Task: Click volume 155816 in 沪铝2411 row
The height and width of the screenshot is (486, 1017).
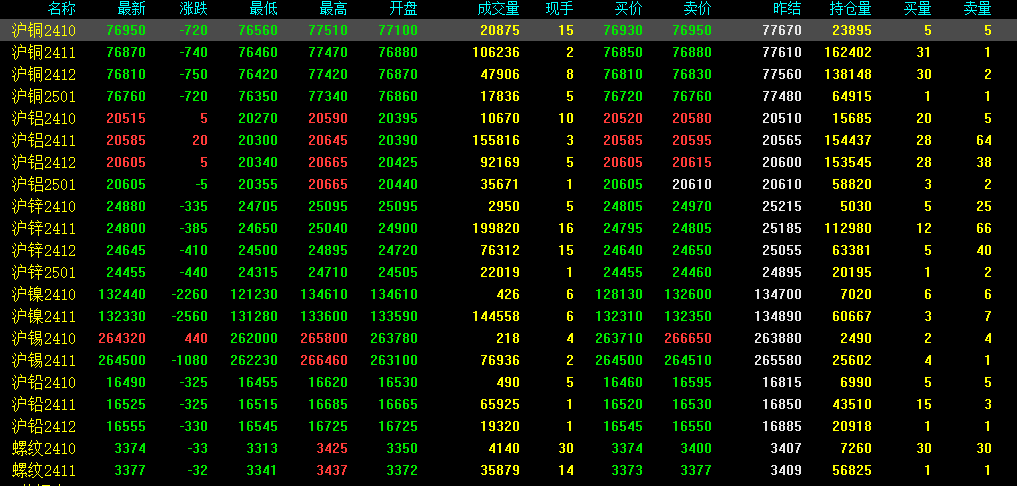Action: click(x=496, y=141)
